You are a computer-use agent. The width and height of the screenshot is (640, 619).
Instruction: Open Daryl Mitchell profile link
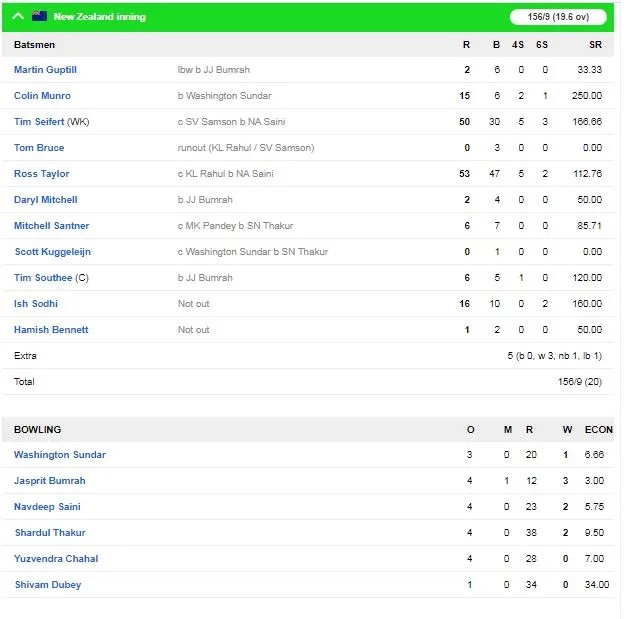(45, 200)
